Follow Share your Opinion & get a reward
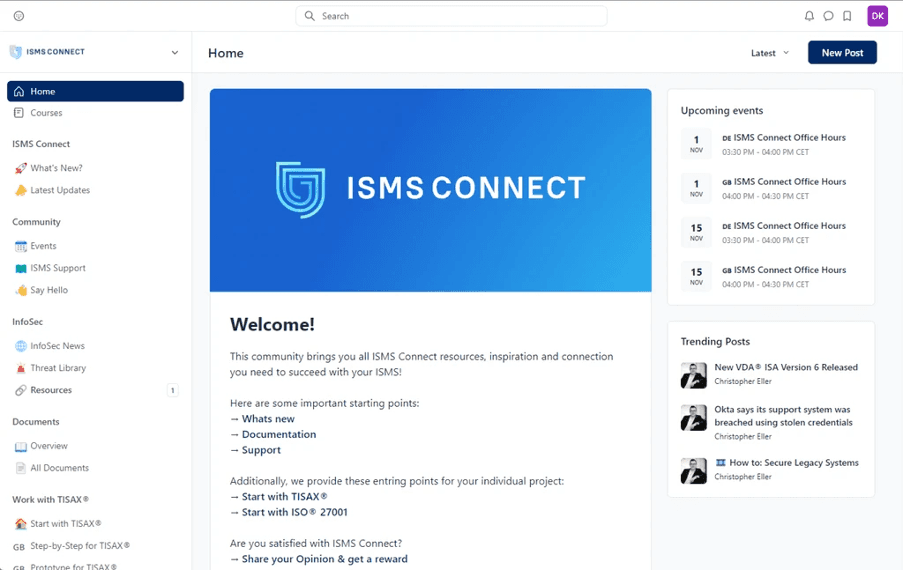The image size is (904, 570). pos(325,559)
